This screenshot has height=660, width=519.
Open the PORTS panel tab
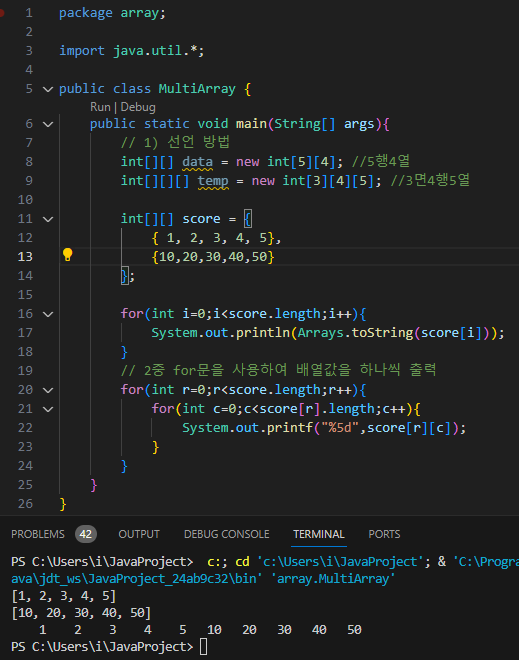tap(384, 534)
